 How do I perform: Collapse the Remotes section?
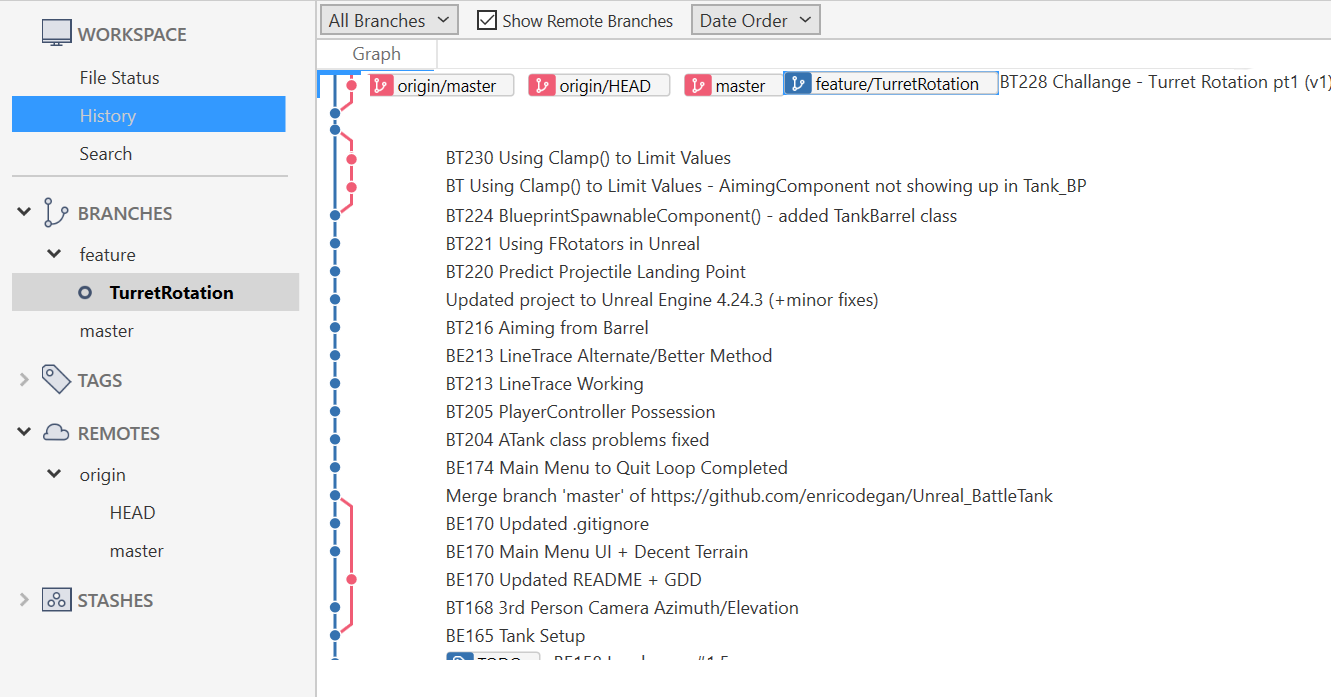(24, 433)
